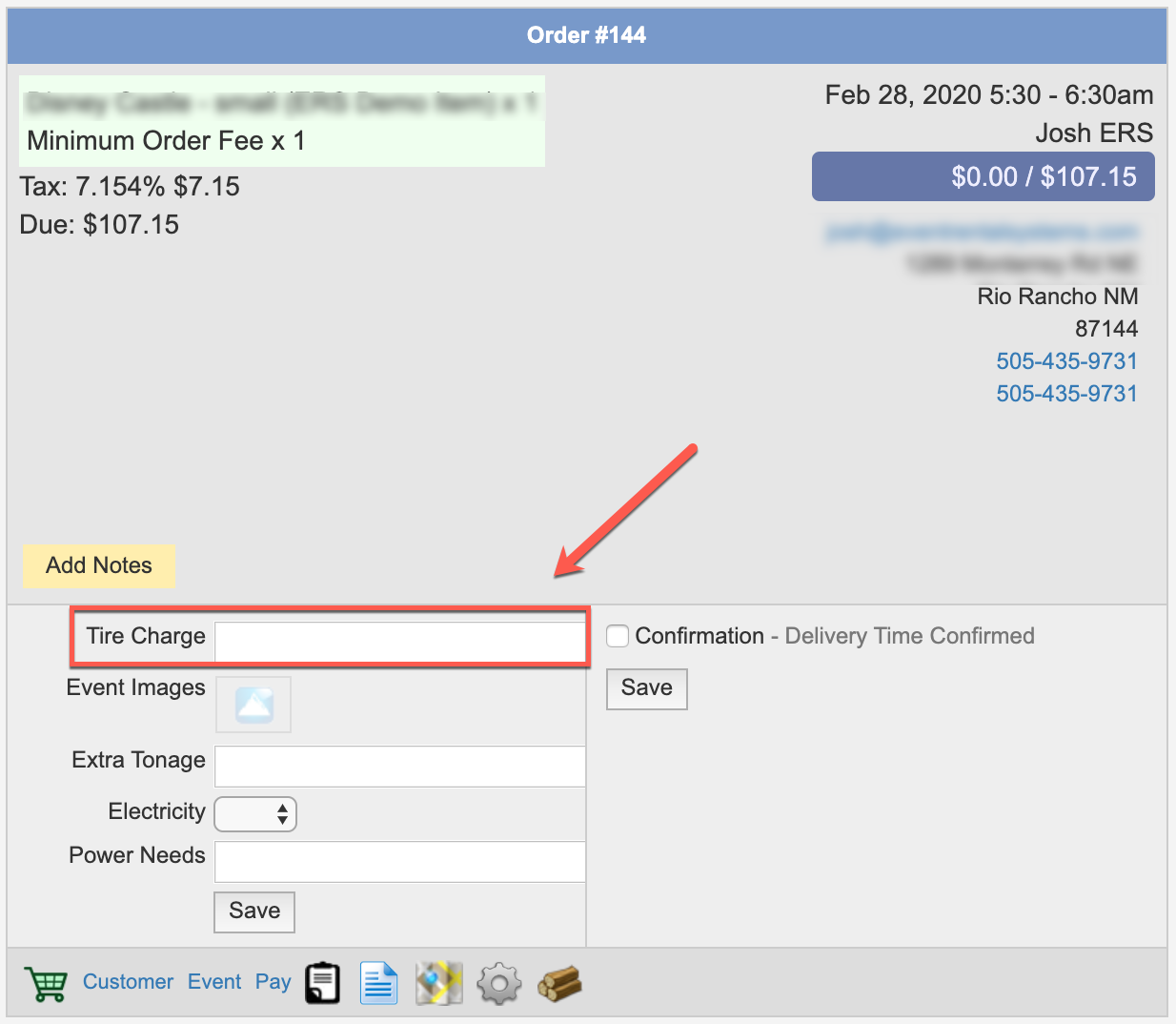The width and height of the screenshot is (1176, 1024).
Task: Click the Power Needs input box
Action: click(399, 861)
